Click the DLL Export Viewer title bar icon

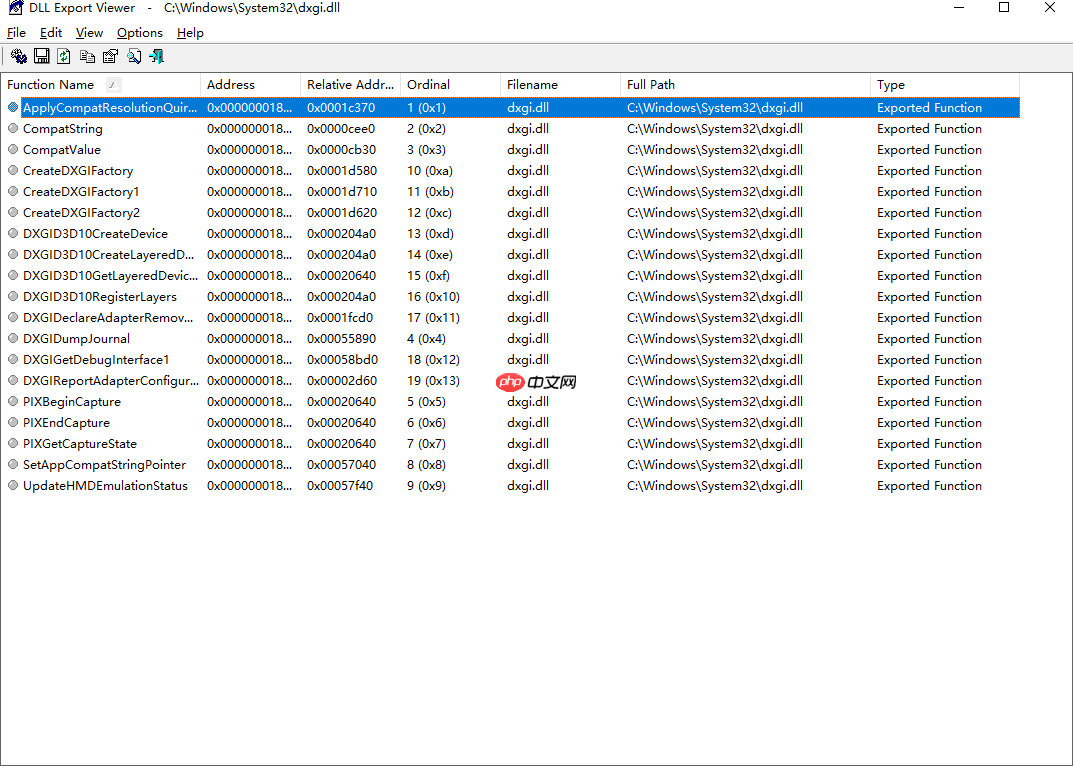tap(15, 8)
